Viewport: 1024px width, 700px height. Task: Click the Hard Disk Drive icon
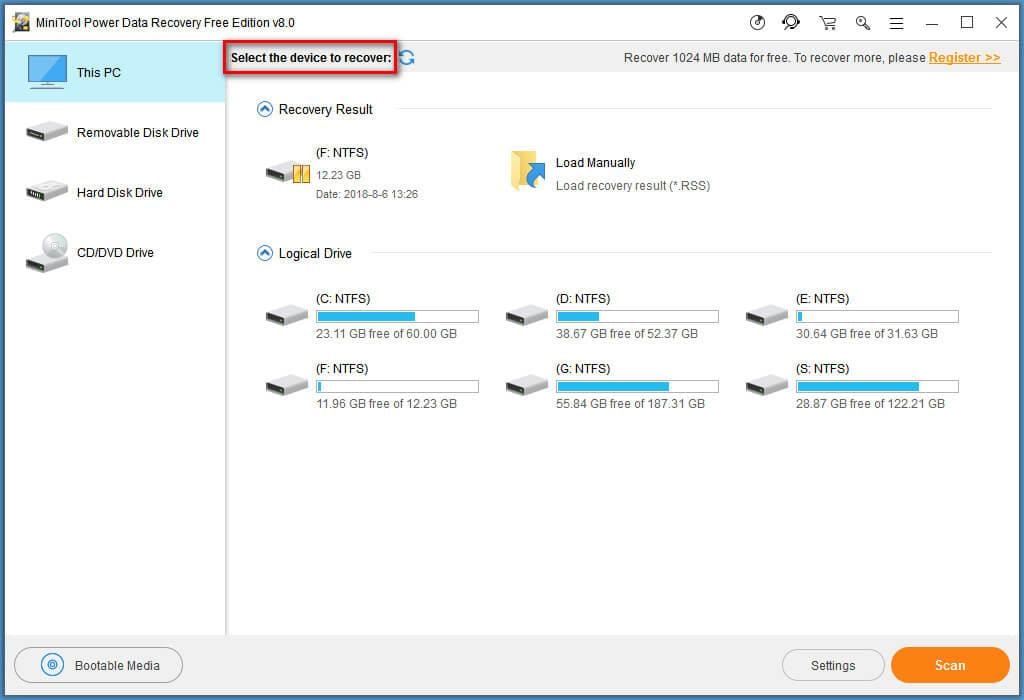(47, 191)
